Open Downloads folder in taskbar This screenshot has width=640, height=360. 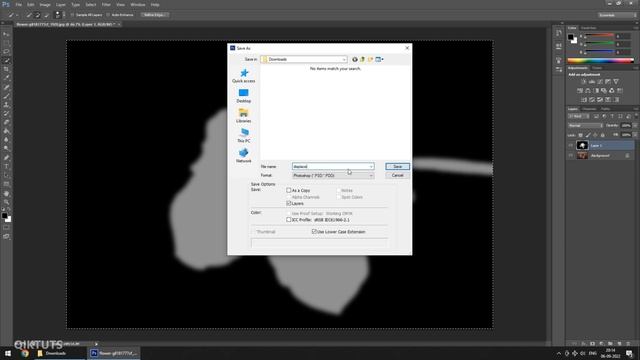click(x=53, y=353)
